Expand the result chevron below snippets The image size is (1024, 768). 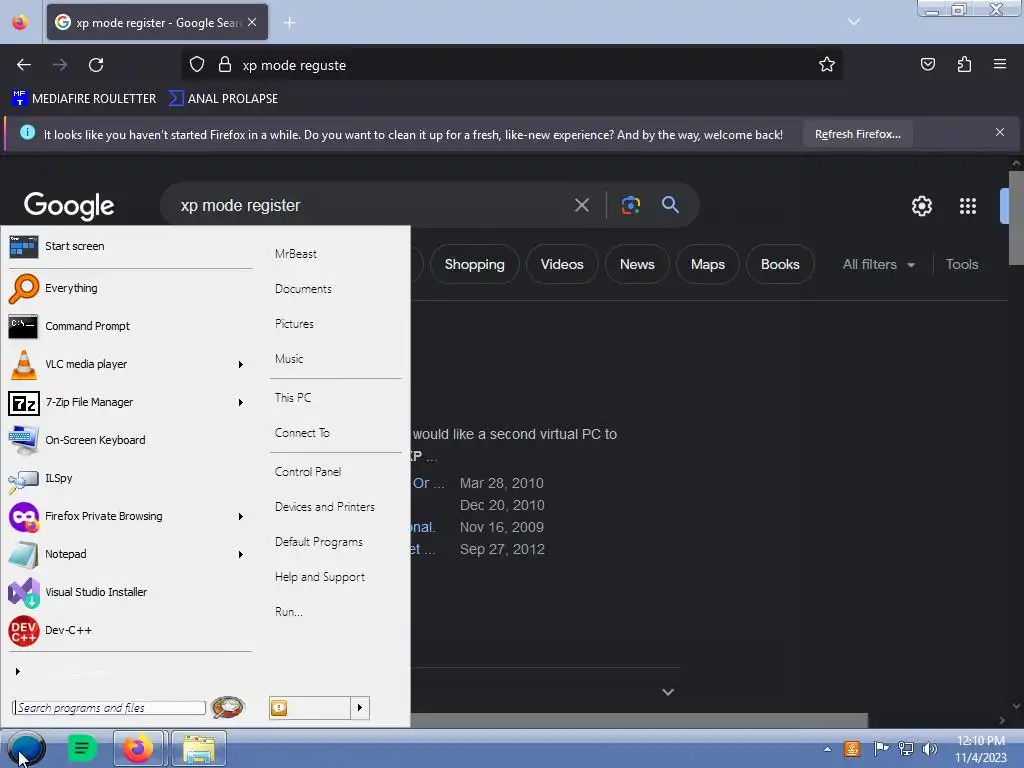point(667,692)
